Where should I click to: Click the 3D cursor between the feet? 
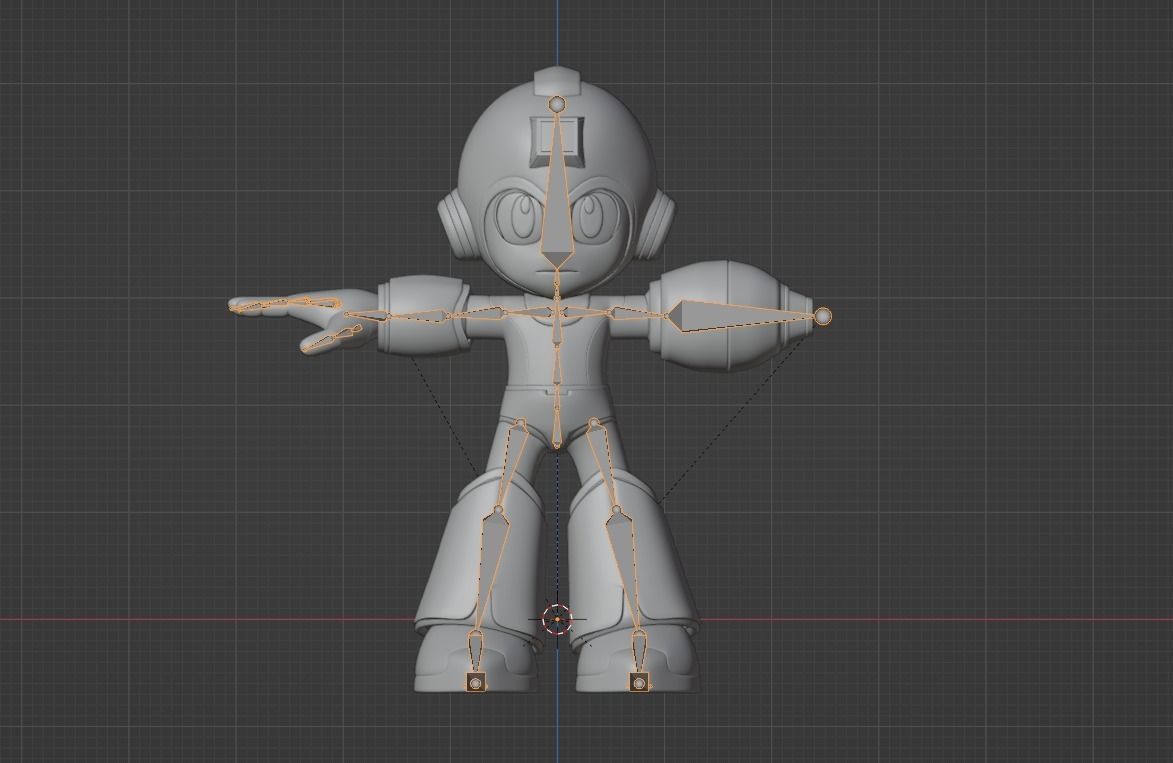click(557, 619)
